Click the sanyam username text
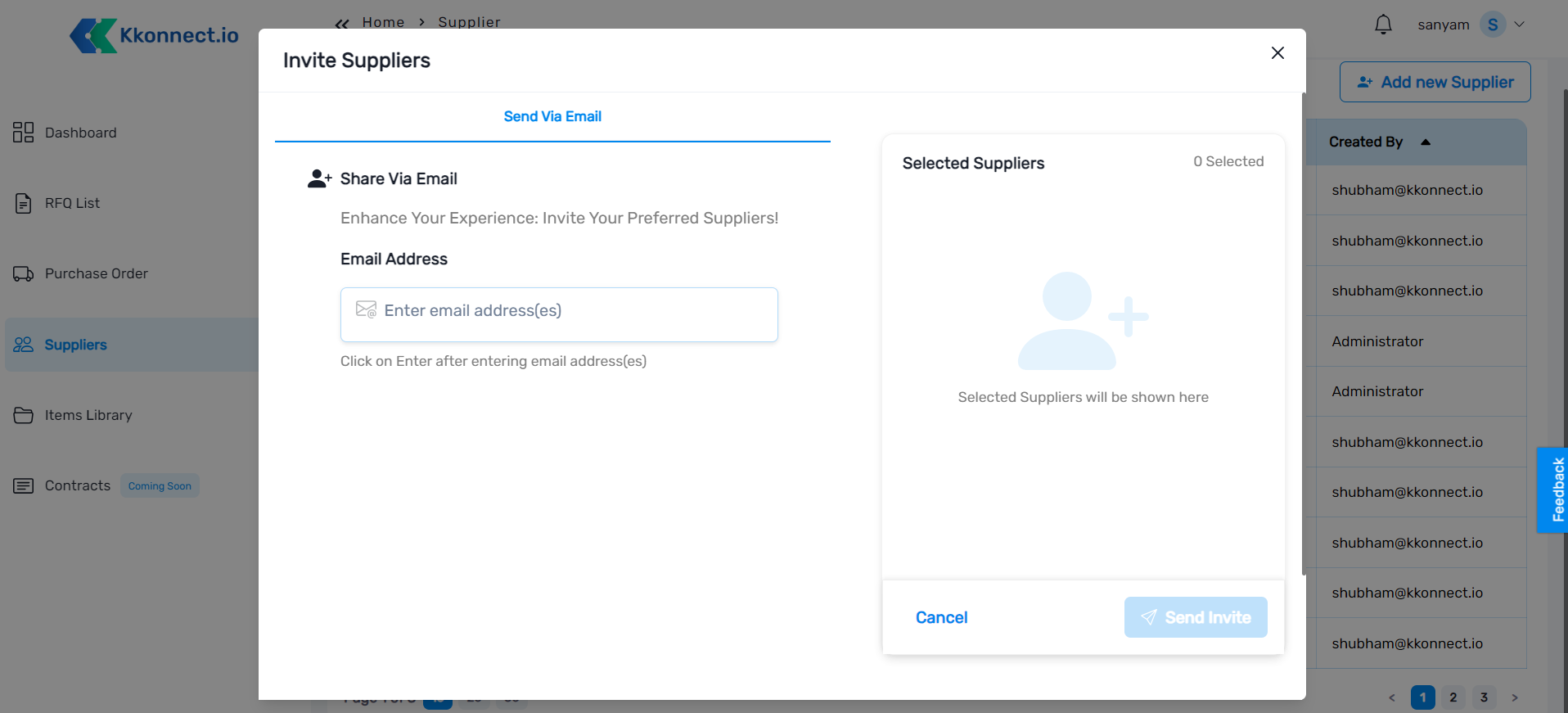Screen dimensions: 1568x713 click(1444, 25)
